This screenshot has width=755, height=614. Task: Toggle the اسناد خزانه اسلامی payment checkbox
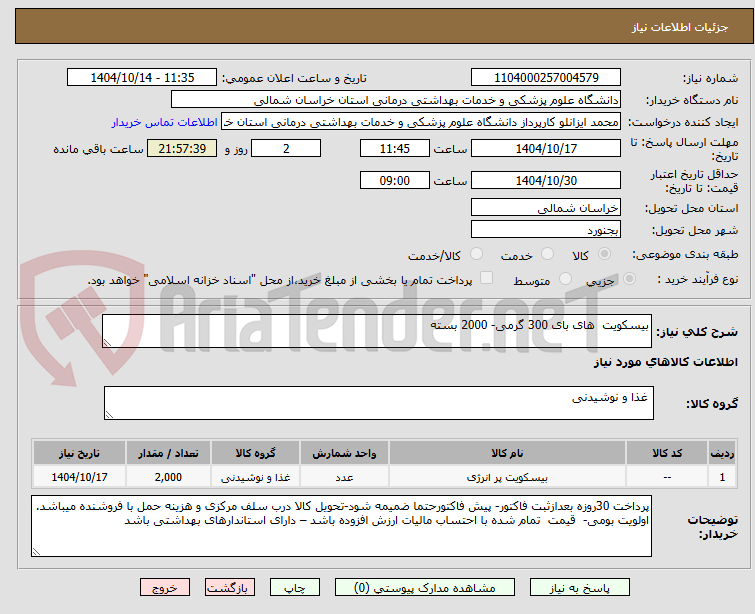pos(487,278)
